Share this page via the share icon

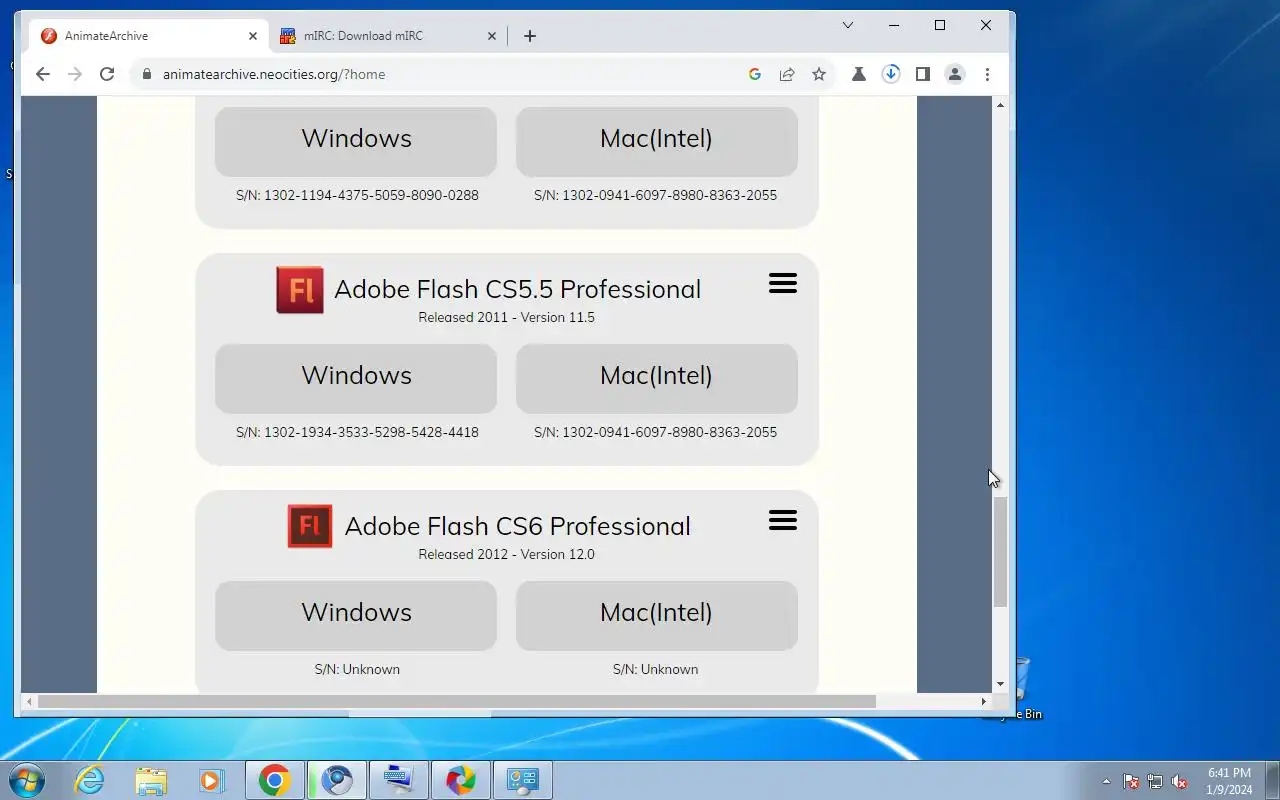click(x=787, y=74)
